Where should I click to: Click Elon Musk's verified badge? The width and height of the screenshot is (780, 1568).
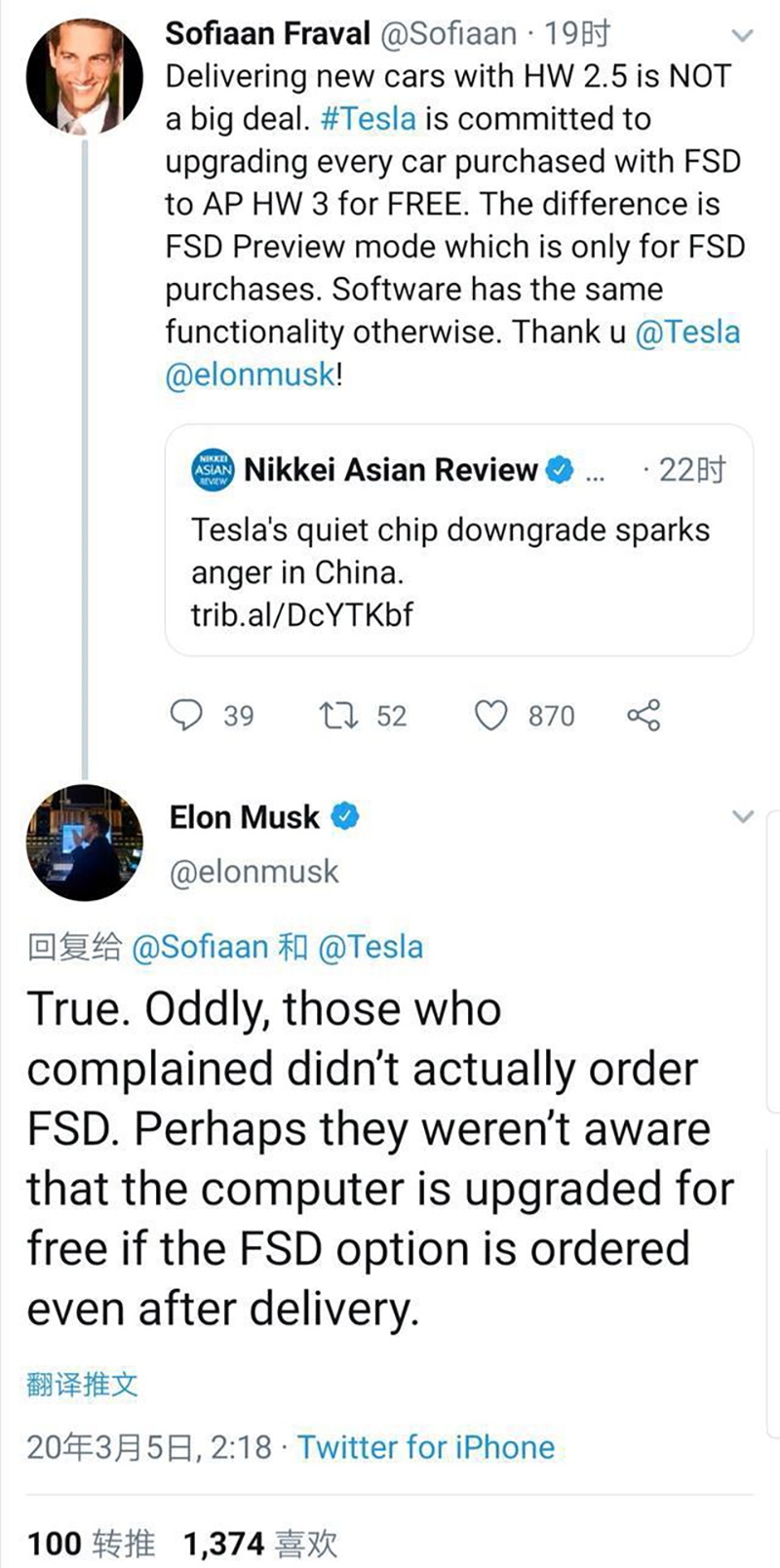click(x=345, y=816)
